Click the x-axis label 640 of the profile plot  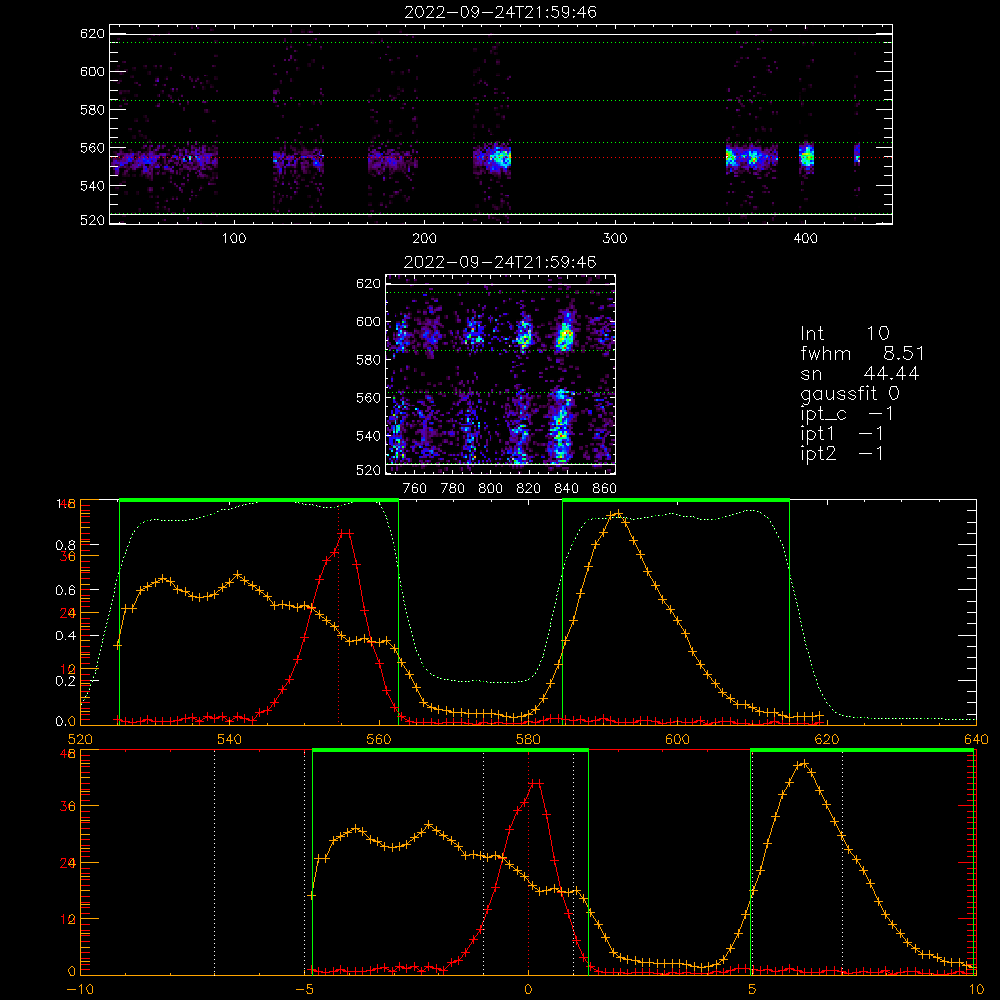pos(976,739)
